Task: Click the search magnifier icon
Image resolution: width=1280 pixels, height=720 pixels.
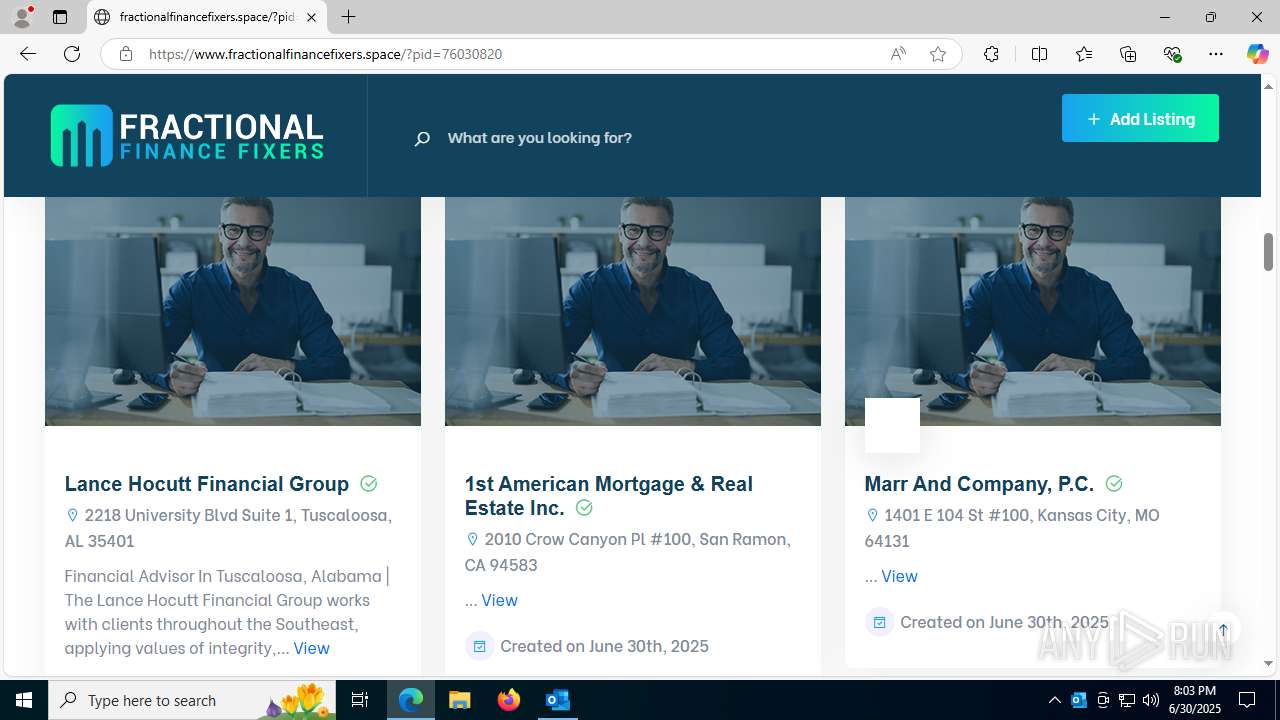Action: coord(422,138)
